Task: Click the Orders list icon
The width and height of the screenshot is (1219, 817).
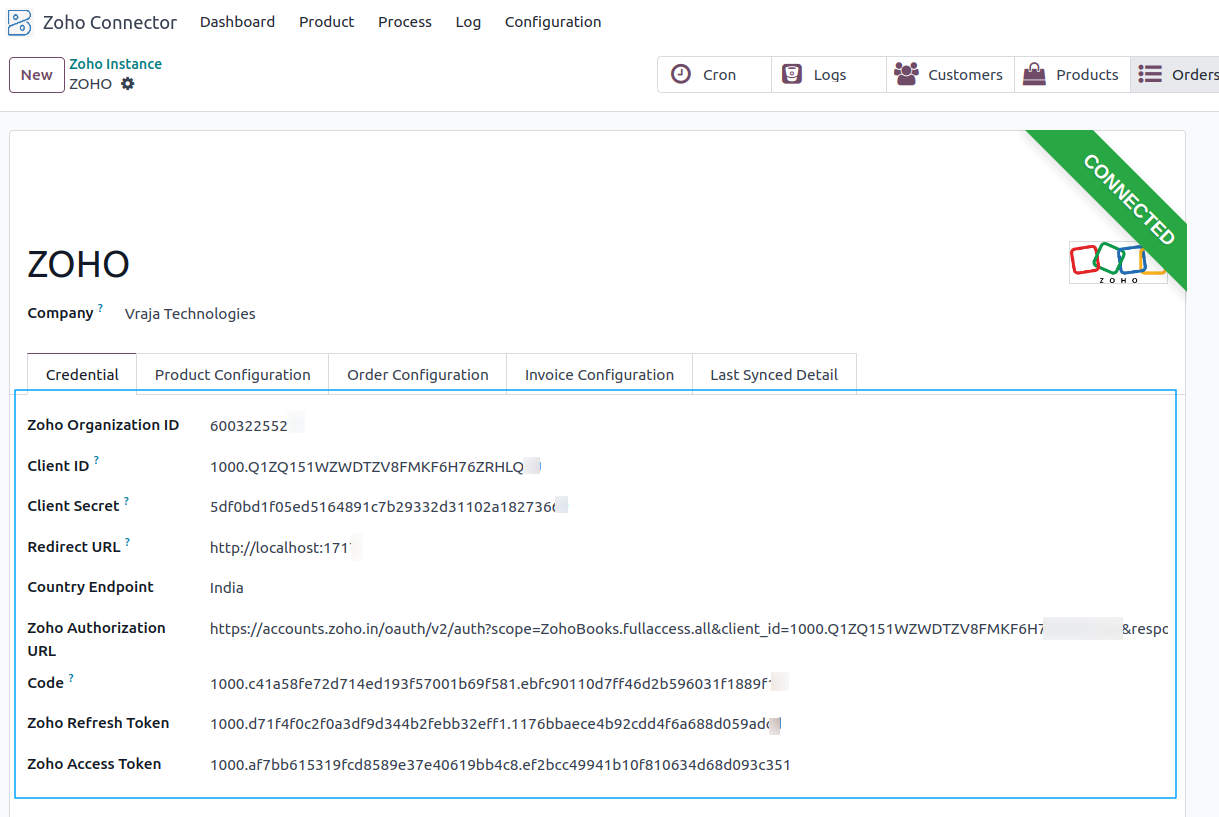Action: point(1150,74)
